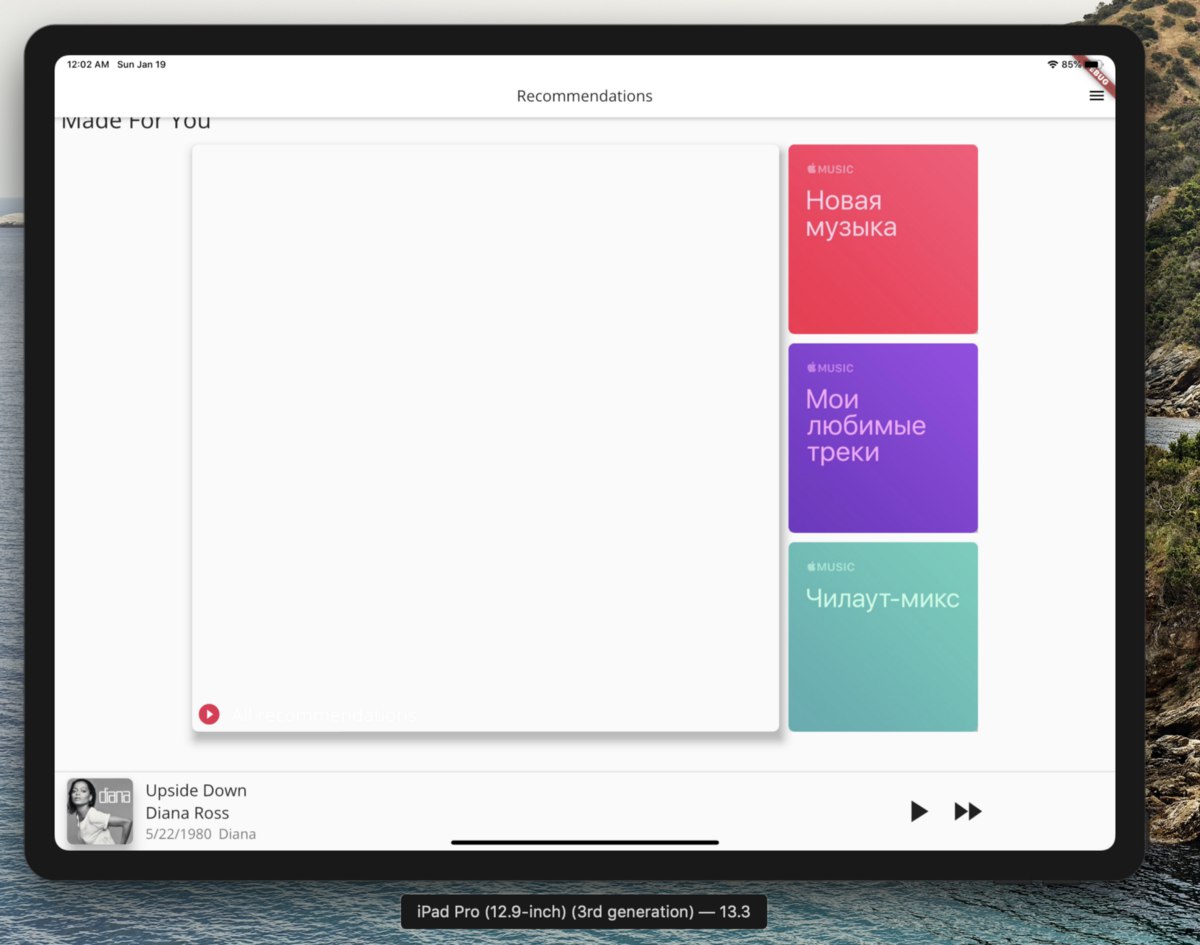The width and height of the screenshot is (1200, 945).
Task: Skip forward to the next track
Action: (x=967, y=811)
